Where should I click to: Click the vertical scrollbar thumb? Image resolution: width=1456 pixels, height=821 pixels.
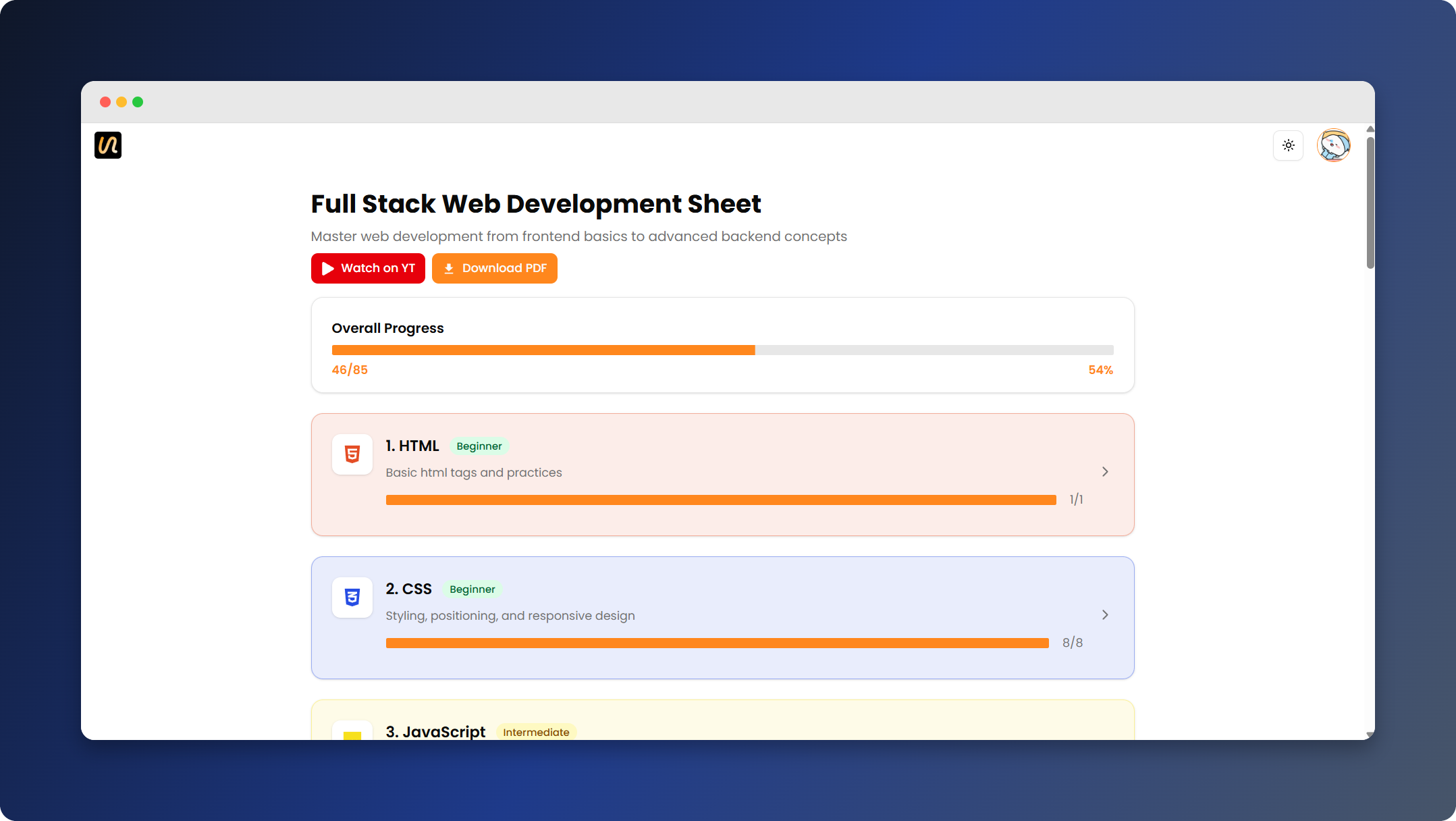[1370, 203]
